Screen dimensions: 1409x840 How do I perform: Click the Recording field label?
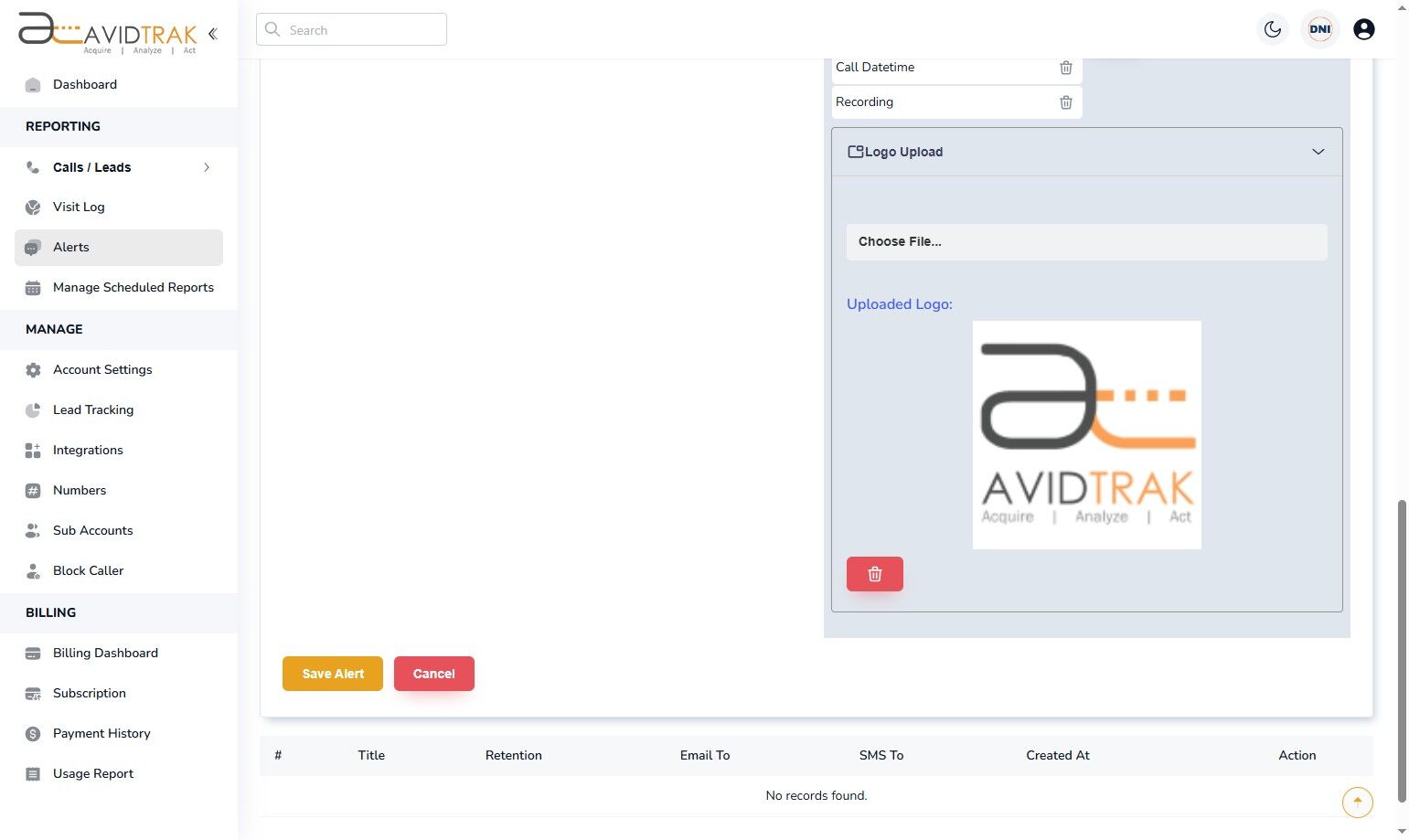[x=864, y=102]
